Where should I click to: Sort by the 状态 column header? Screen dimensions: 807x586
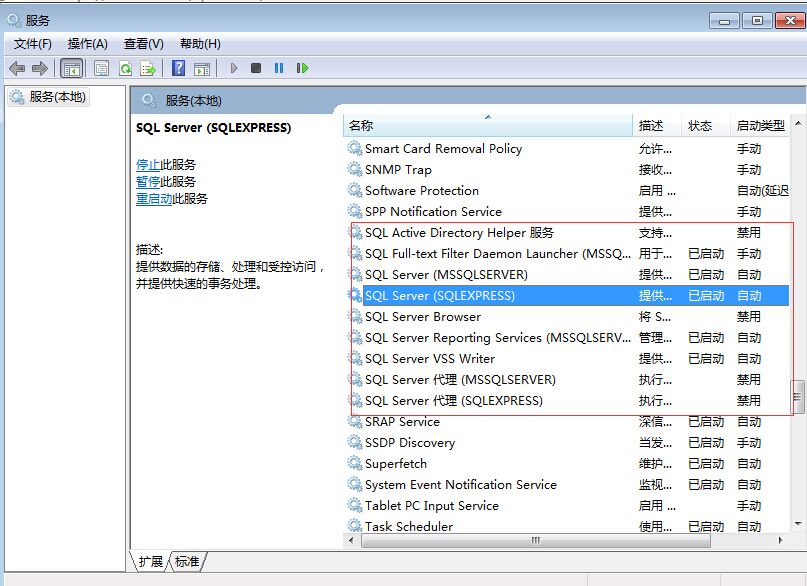pyautogui.click(x=706, y=126)
